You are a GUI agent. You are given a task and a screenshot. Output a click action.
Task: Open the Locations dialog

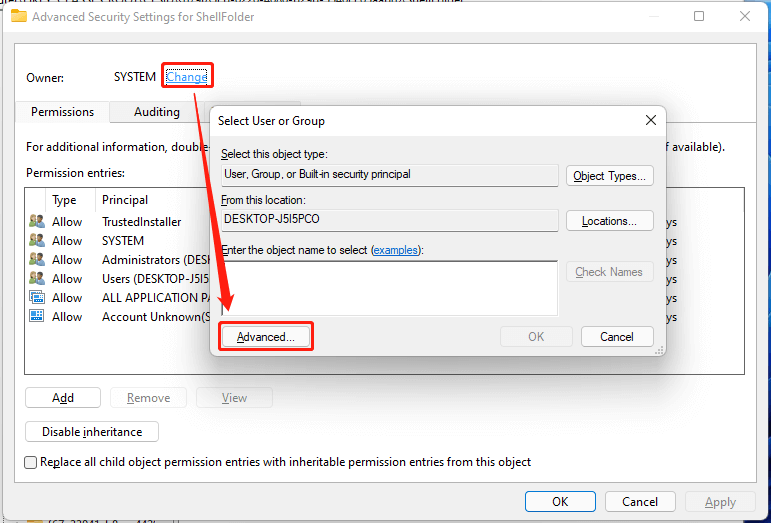[x=610, y=221]
